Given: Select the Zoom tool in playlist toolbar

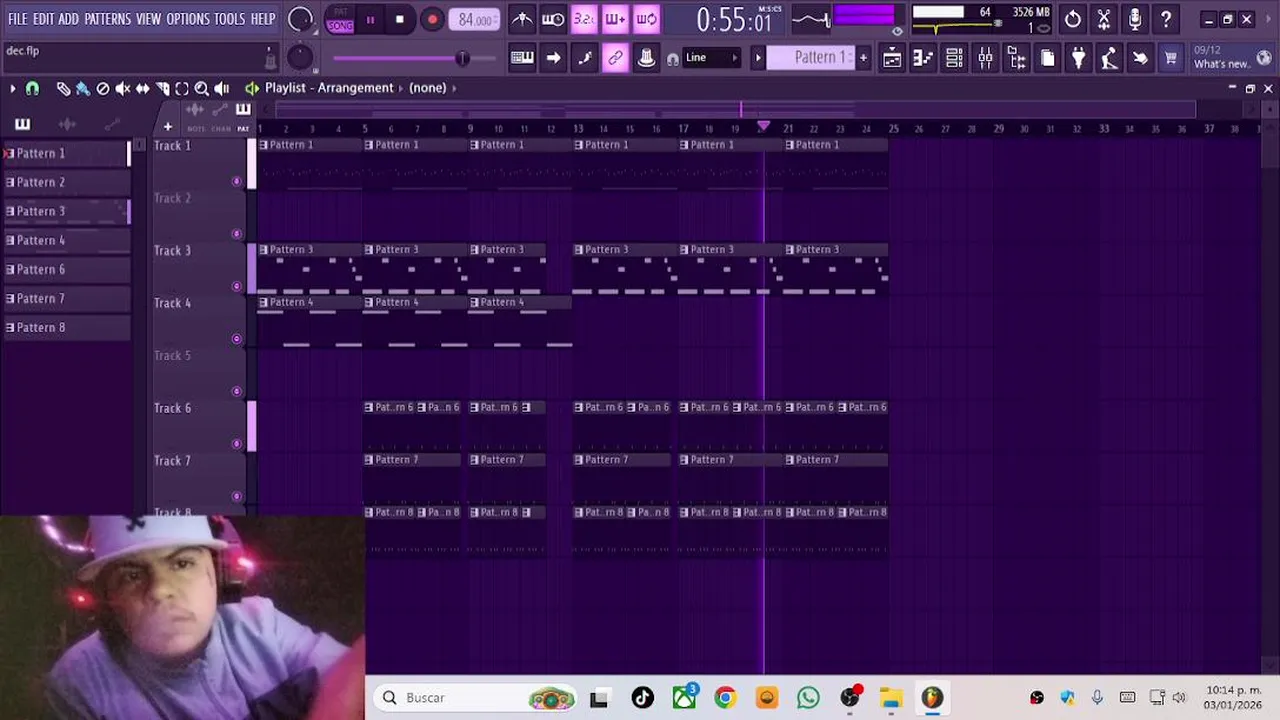Looking at the screenshot, I should (202, 88).
